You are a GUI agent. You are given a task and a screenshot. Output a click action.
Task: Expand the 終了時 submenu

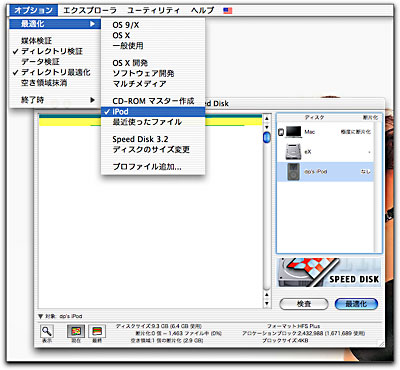(x=55, y=100)
